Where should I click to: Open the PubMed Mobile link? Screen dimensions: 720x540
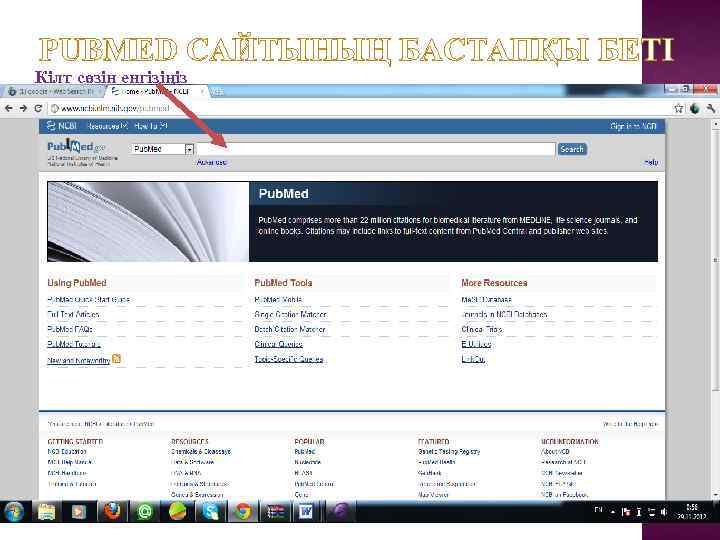pyautogui.click(x=278, y=299)
